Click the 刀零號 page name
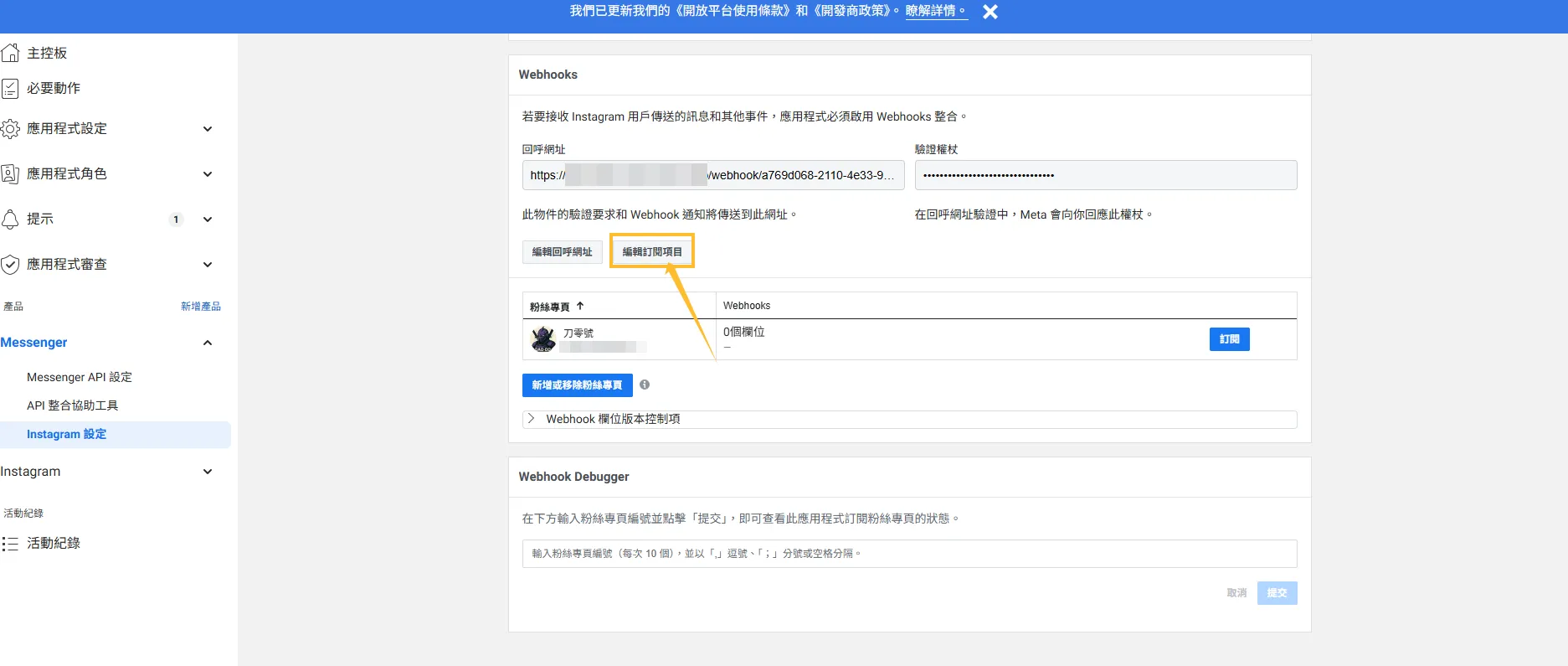1568x666 pixels. click(578, 333)
